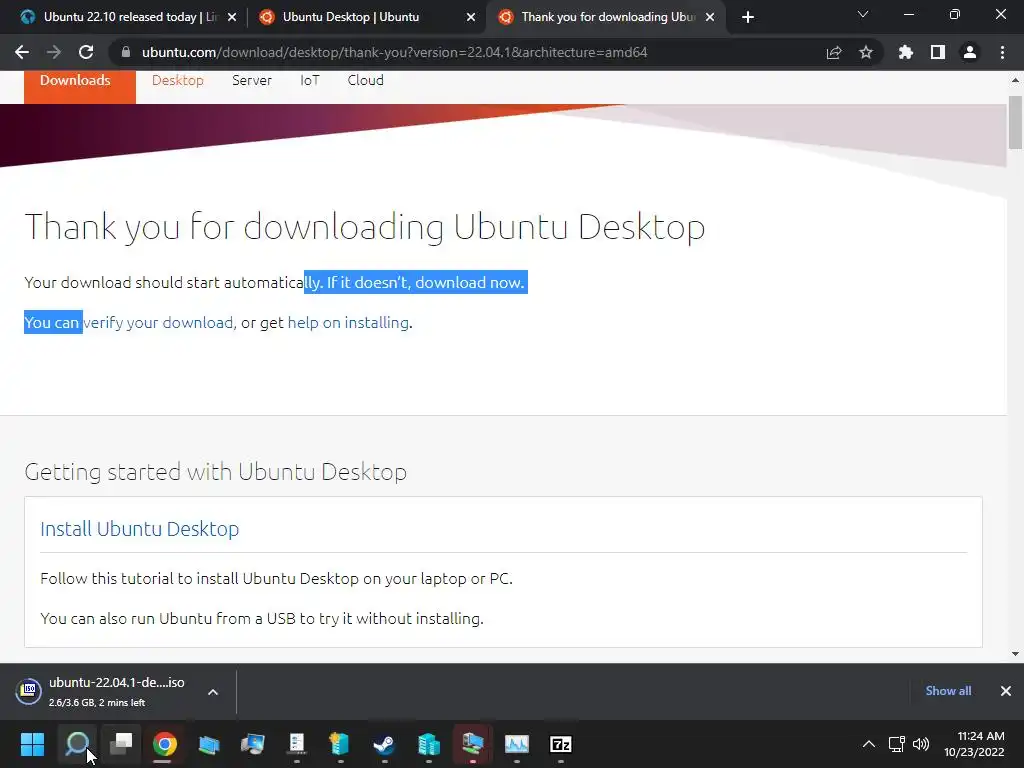
Task: Open the network tray icon
Action: click(897, 744)
